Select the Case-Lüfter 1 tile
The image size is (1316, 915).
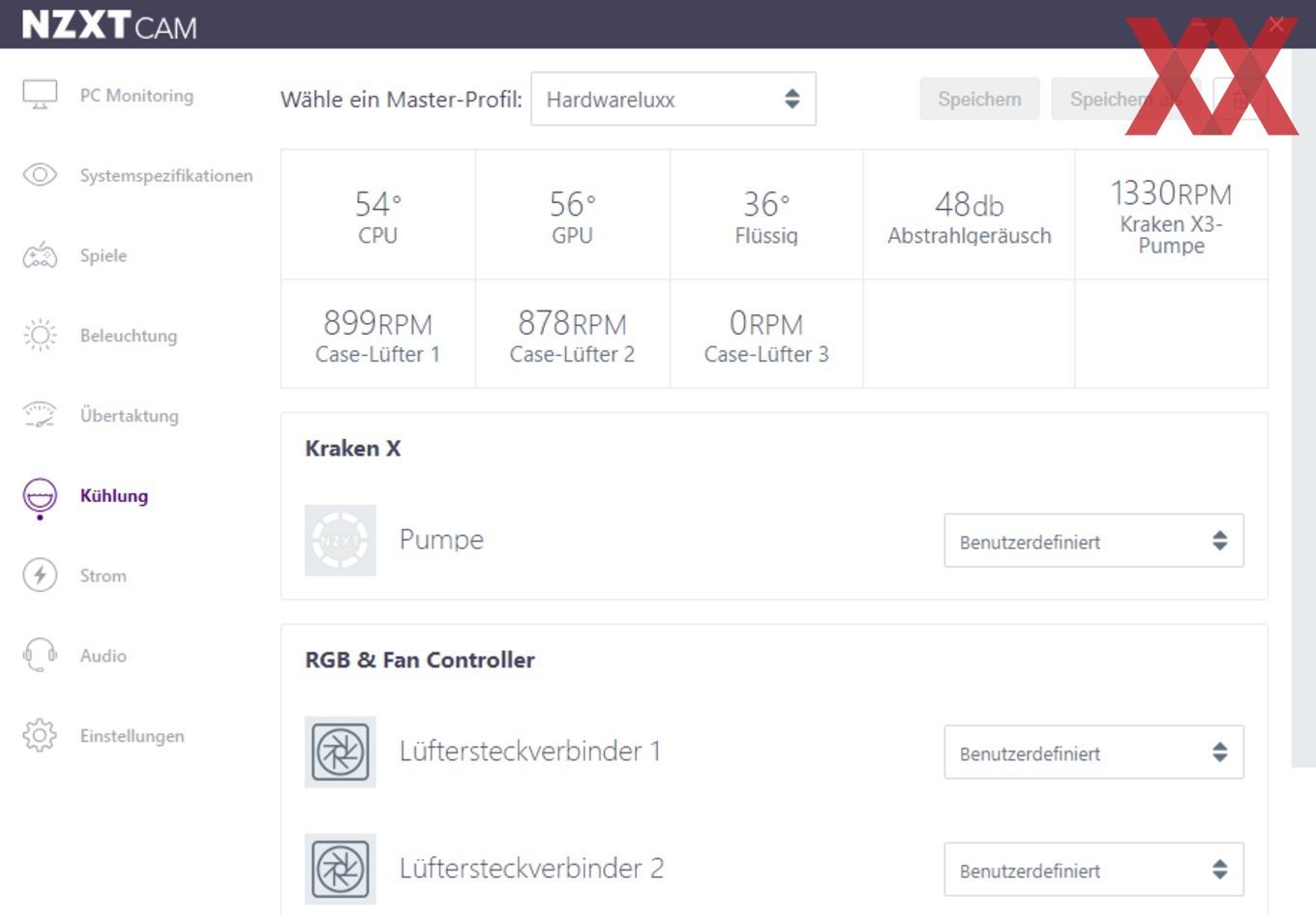pyautogui.click(x=378, y=335)
